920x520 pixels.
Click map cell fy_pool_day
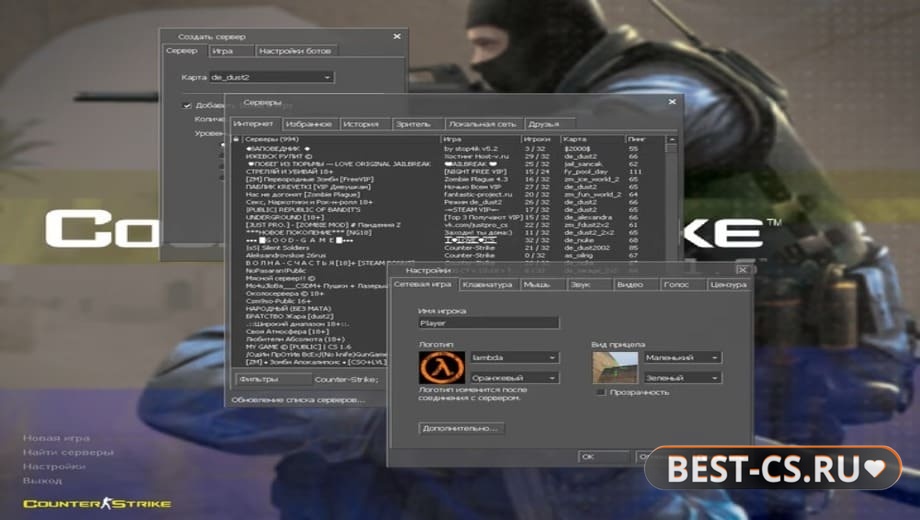pos(586,171)
